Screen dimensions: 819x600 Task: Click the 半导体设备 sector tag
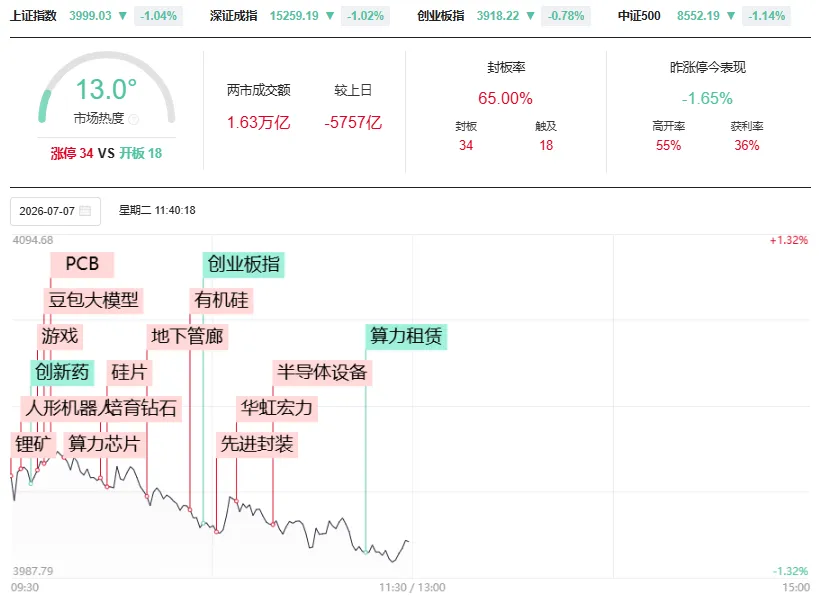[322, 372]
